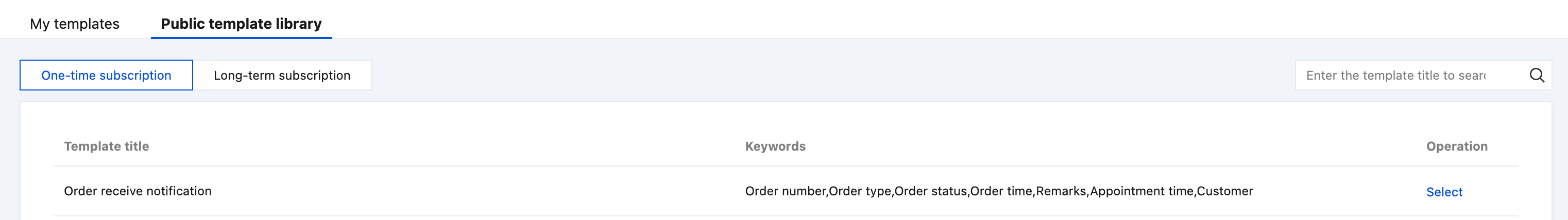Screen dimensions: 1568x220
Task: Switch to Long-term subscription filter
Action: pos(282,76)
